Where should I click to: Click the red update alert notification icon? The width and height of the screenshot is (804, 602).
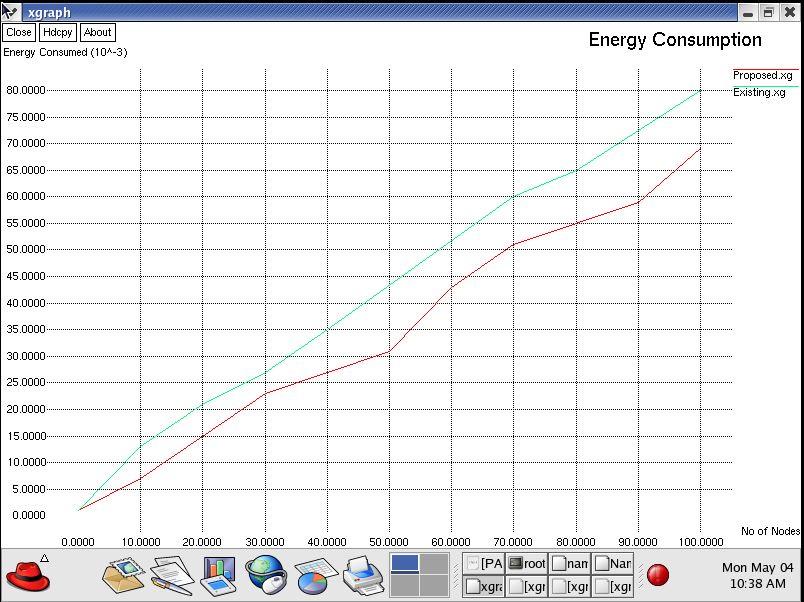tap(657, 575)
